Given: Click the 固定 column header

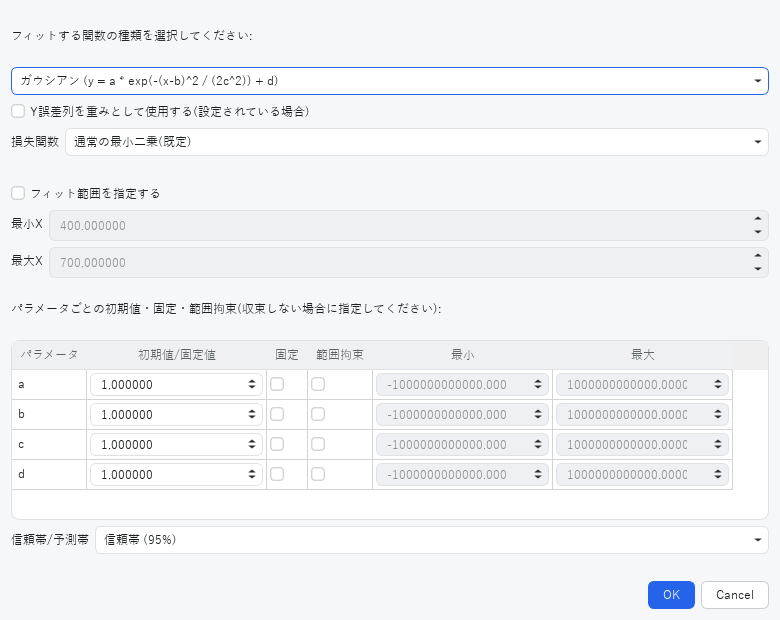Looking at the screenshot, I should pos(287,355).
